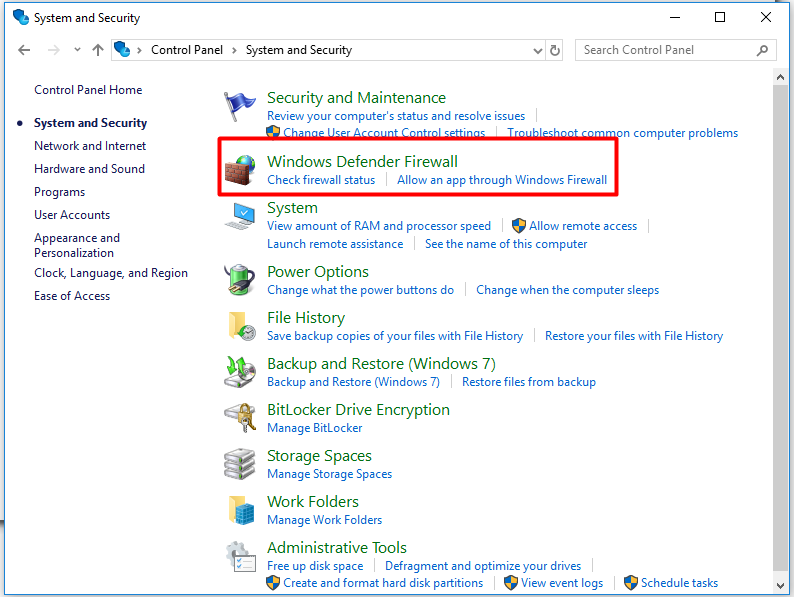This screenshot has height=597, width=794.
Task: Click Manage Work Folders
Action: [324, 520]
